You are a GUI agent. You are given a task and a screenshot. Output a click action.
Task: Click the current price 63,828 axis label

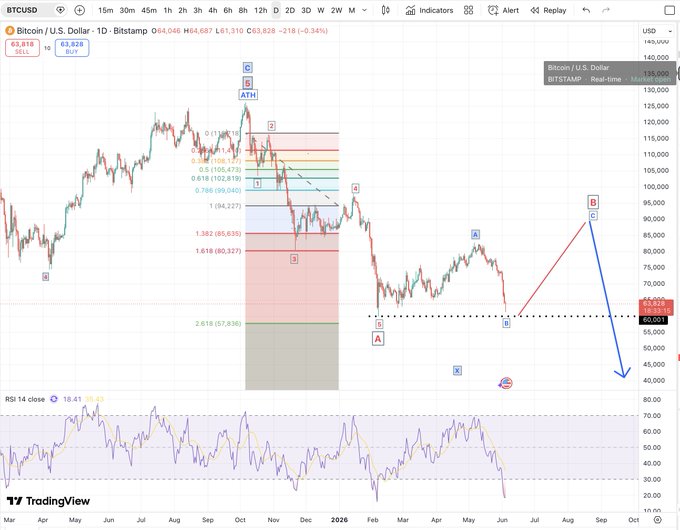(656, 307)
